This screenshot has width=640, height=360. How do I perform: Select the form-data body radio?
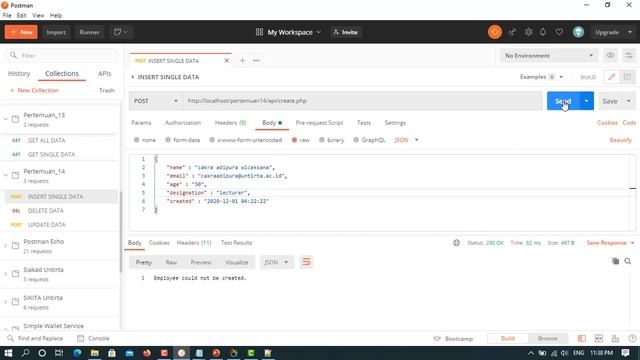(x=168, y=140)
